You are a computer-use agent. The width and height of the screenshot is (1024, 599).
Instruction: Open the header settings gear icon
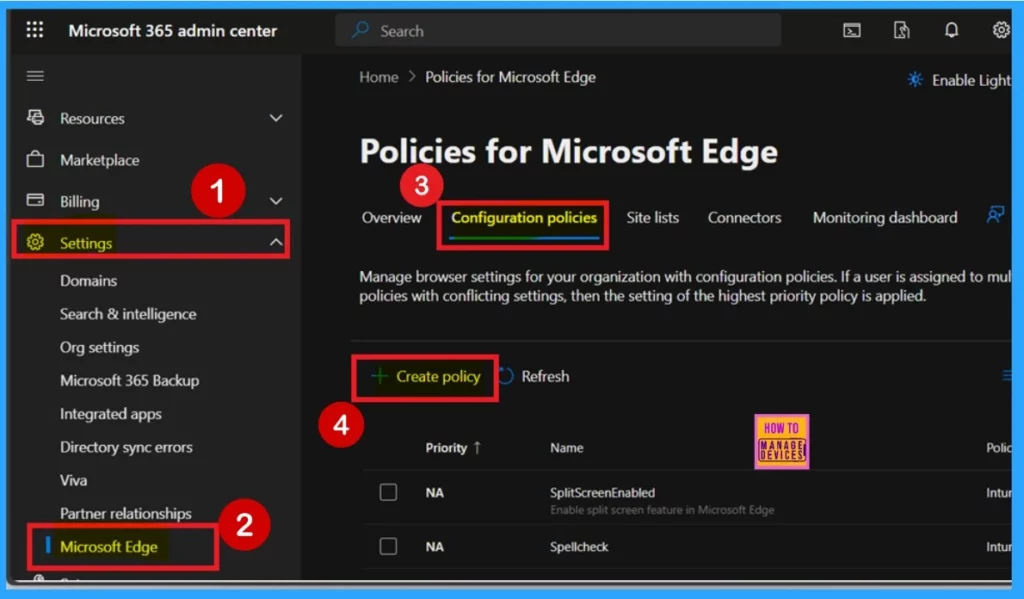tap(1000, 30)
